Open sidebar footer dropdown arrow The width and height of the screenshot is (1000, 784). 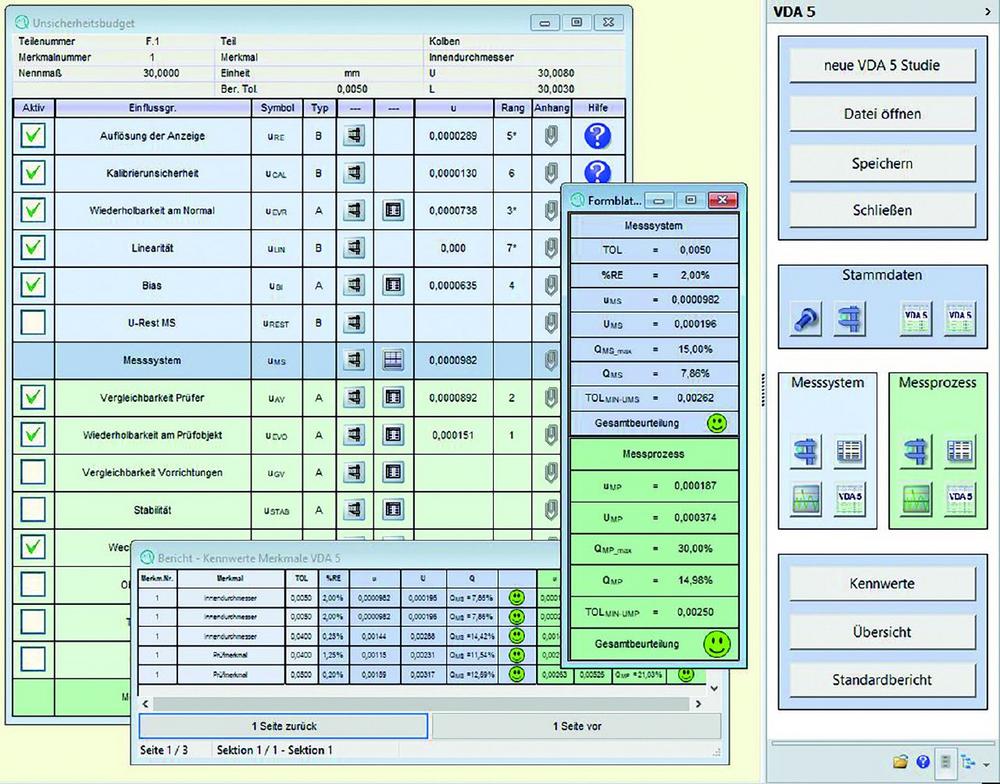click(987, 764)
